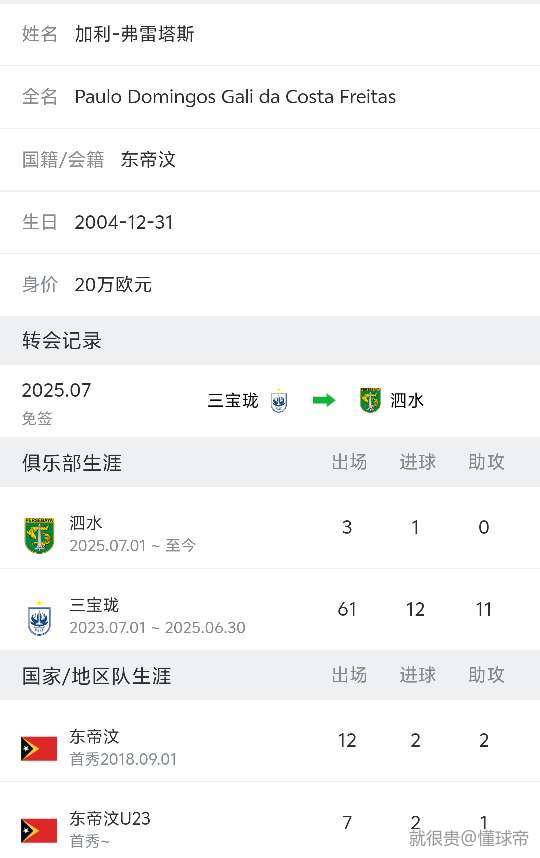
Task: Open the 东帝汶 debut 2018.09.01 entry
Action: 270,741
